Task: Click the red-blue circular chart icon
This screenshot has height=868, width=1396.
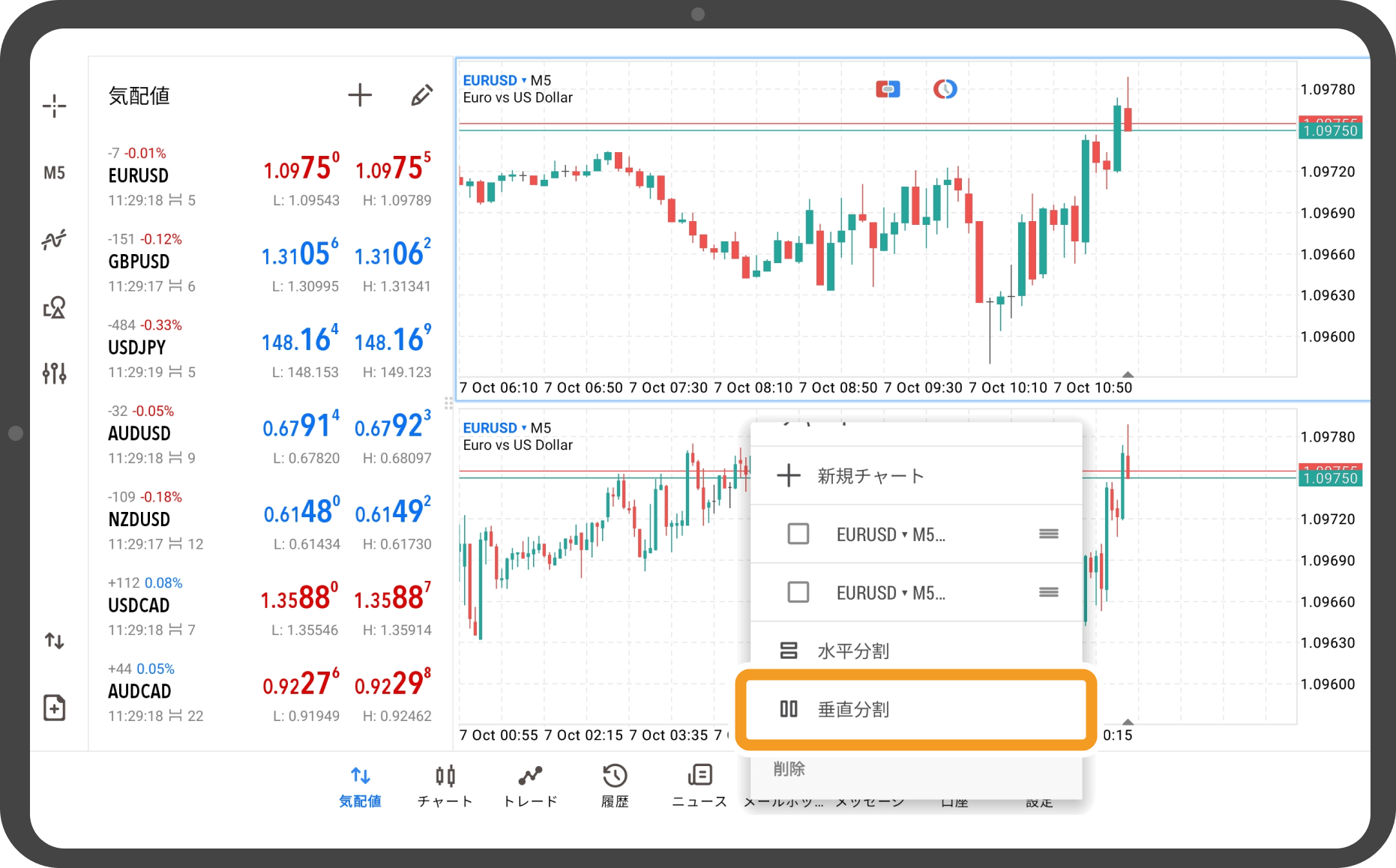Action: pyautogui.click(x=945, y=89)
